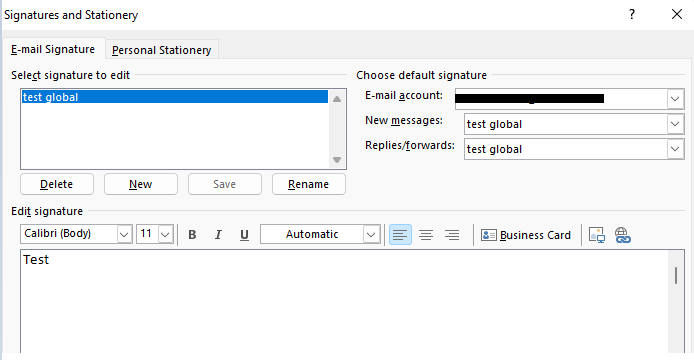Switch to the Personal Stationery tab

(162, 50)
